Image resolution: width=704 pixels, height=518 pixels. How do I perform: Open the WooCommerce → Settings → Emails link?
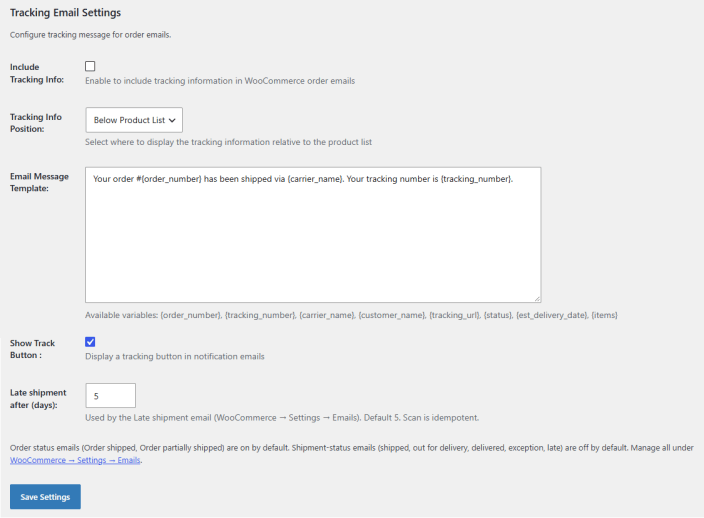pos(75,460)
